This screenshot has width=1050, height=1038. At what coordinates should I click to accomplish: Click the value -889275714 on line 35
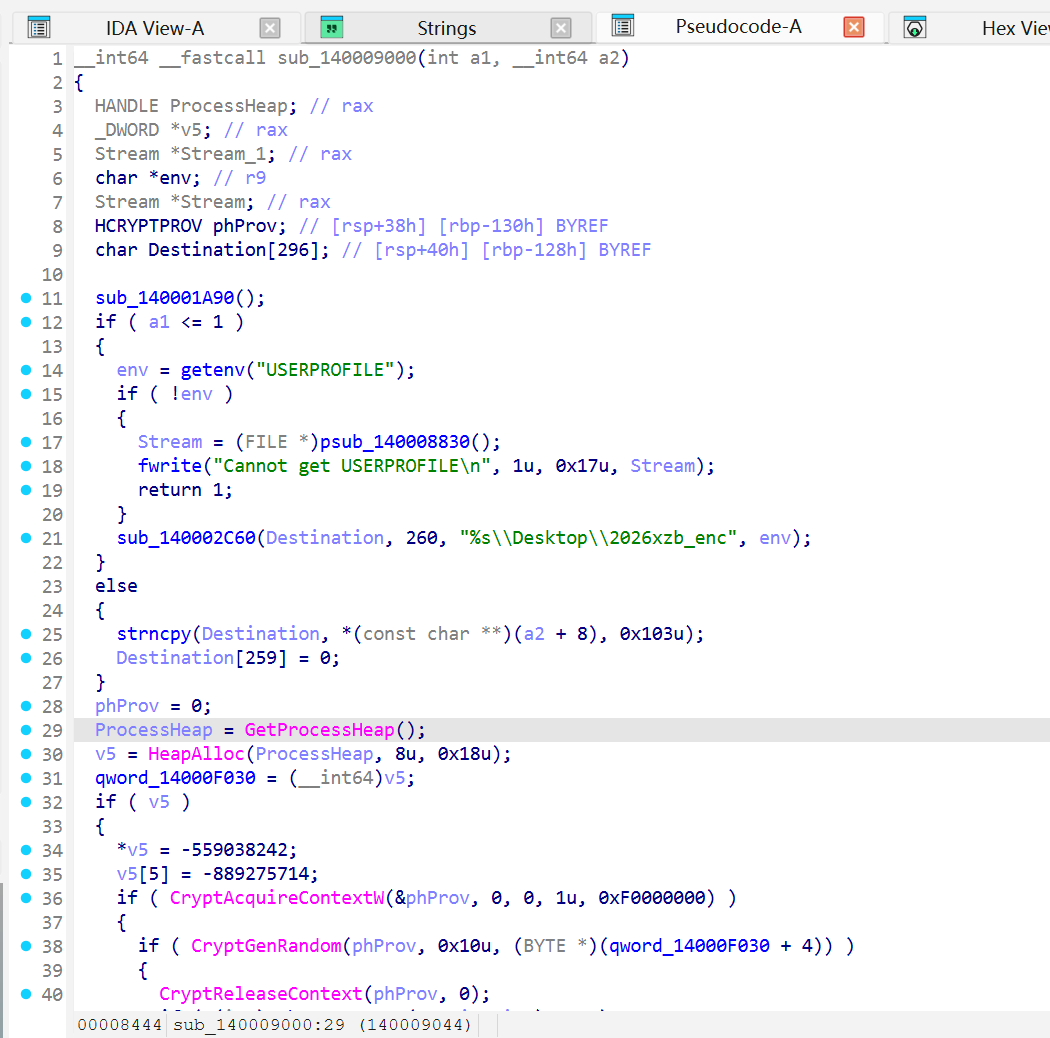tap(256, 874)
